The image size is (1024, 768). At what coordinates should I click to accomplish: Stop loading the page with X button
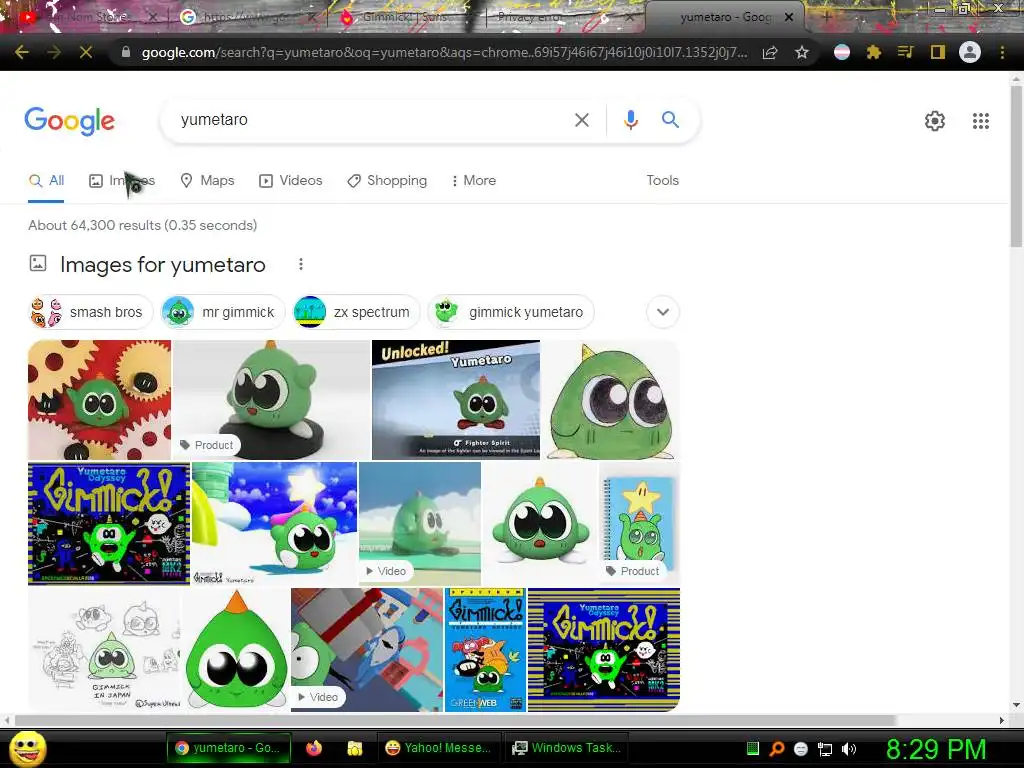click(x=86, y=52)
